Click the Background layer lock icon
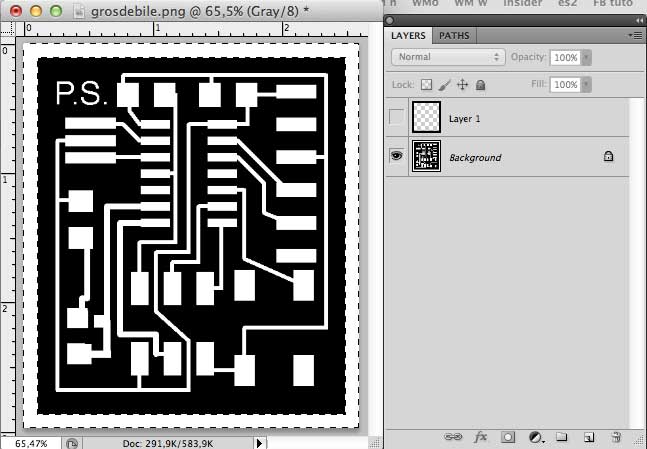 click(608, 156)
